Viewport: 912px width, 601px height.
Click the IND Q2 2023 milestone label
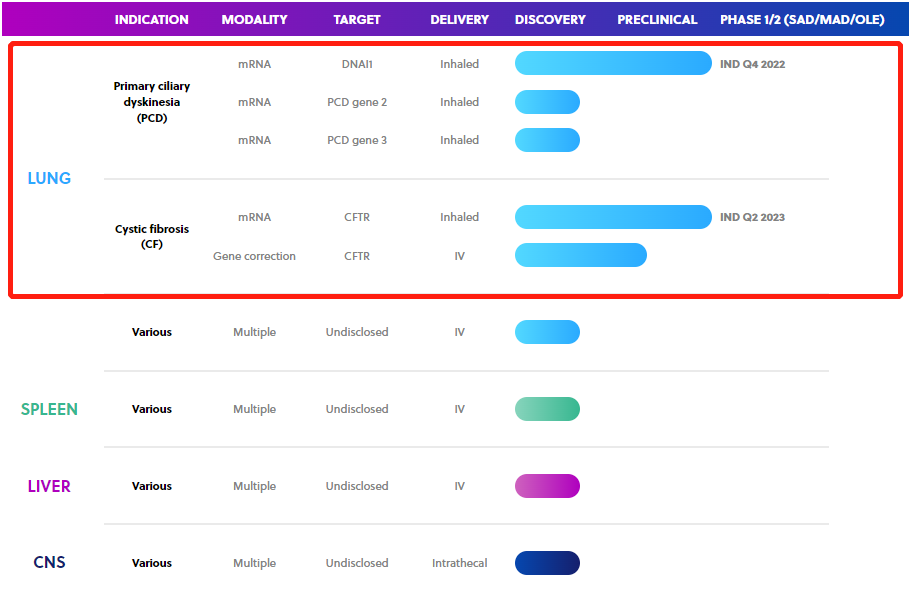pyautogui.click(x=752, y=217)
